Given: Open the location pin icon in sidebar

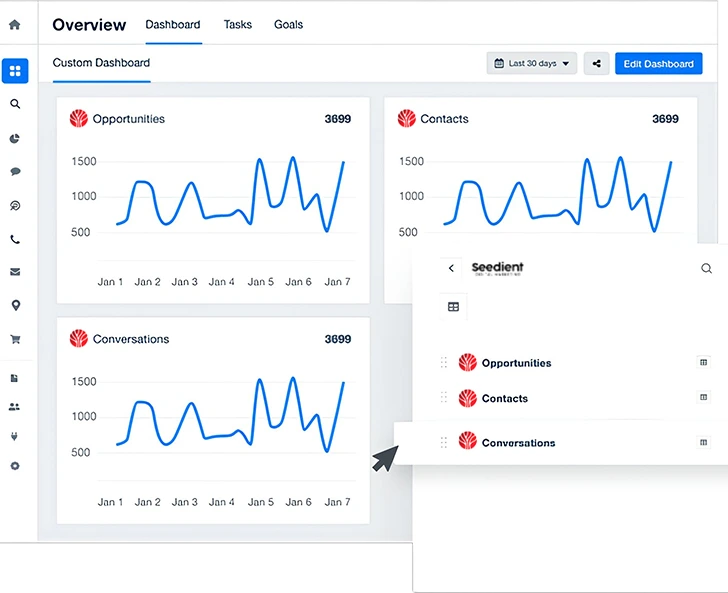Looking at the screenshot, I should [15, 306].
